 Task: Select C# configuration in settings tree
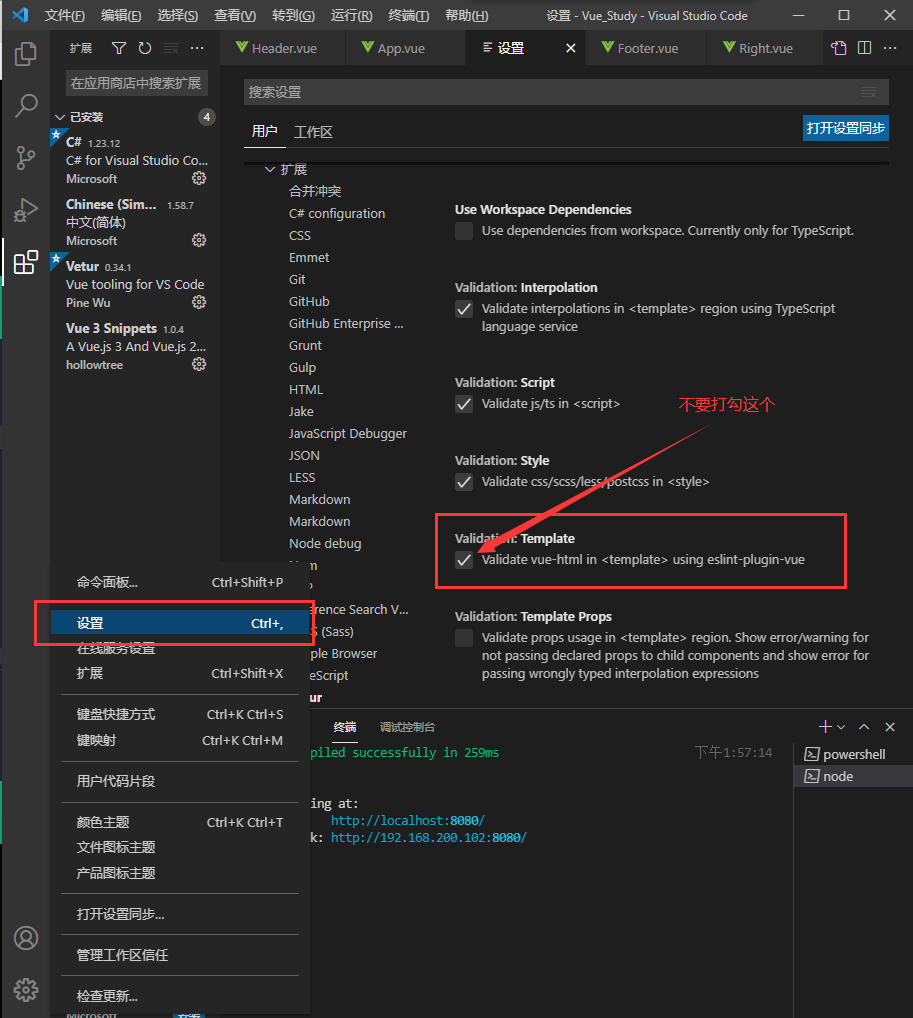336,214
